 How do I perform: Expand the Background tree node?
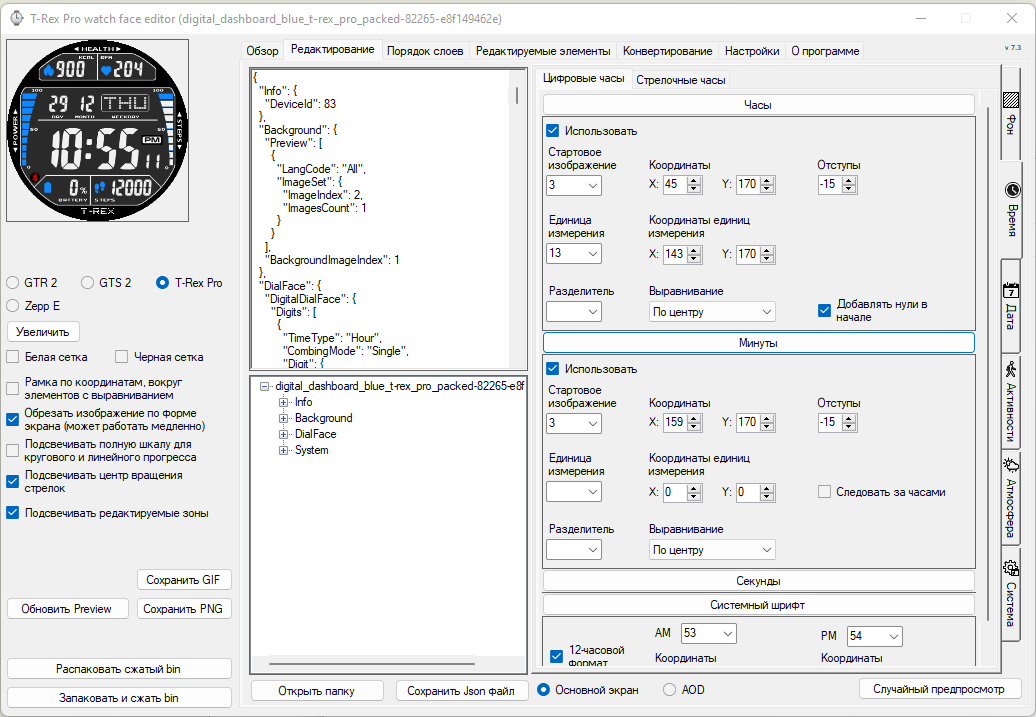click(x=284, y=418)
